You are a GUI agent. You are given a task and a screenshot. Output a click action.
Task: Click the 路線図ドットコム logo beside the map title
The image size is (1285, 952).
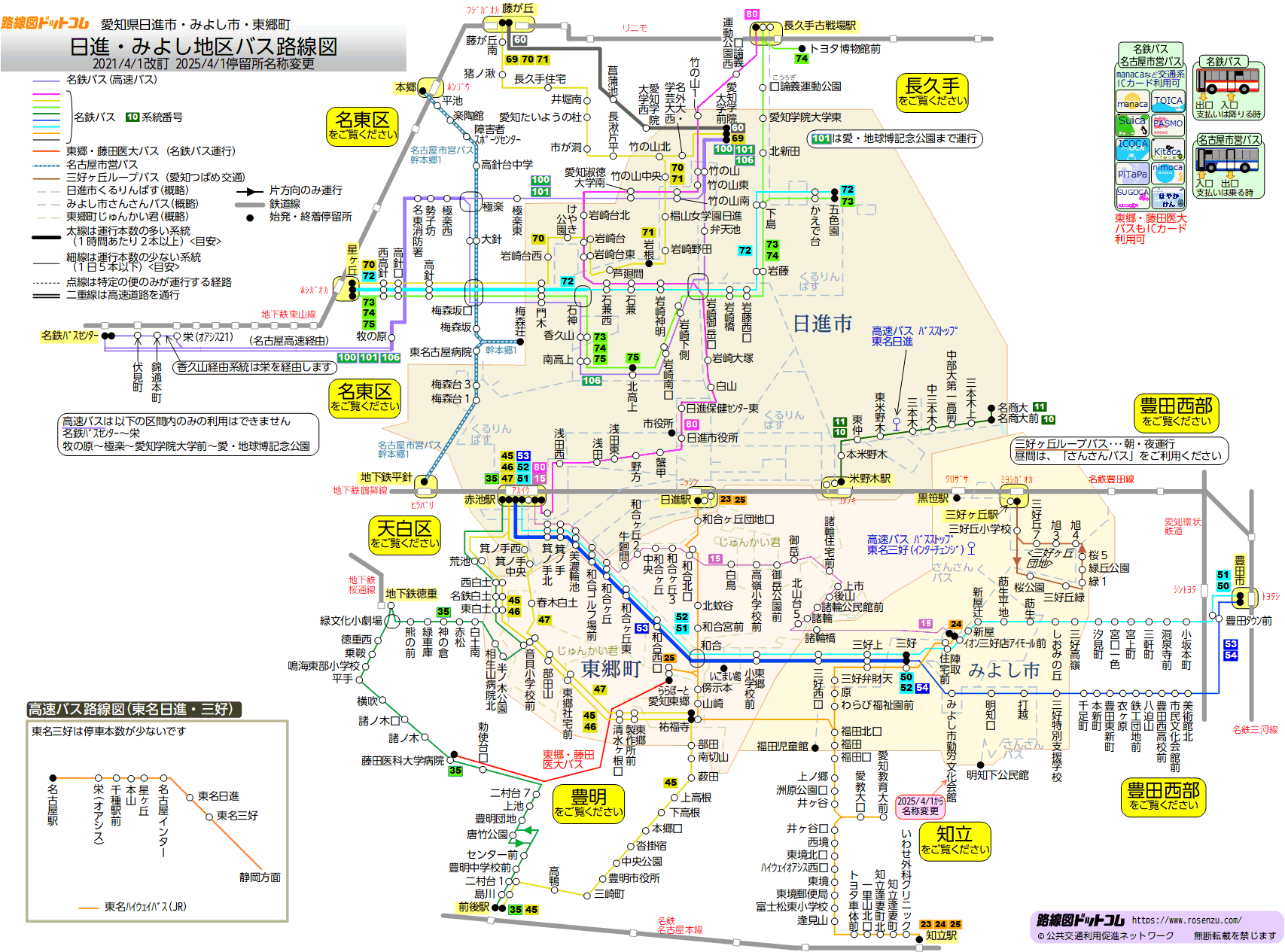[45, 23]
